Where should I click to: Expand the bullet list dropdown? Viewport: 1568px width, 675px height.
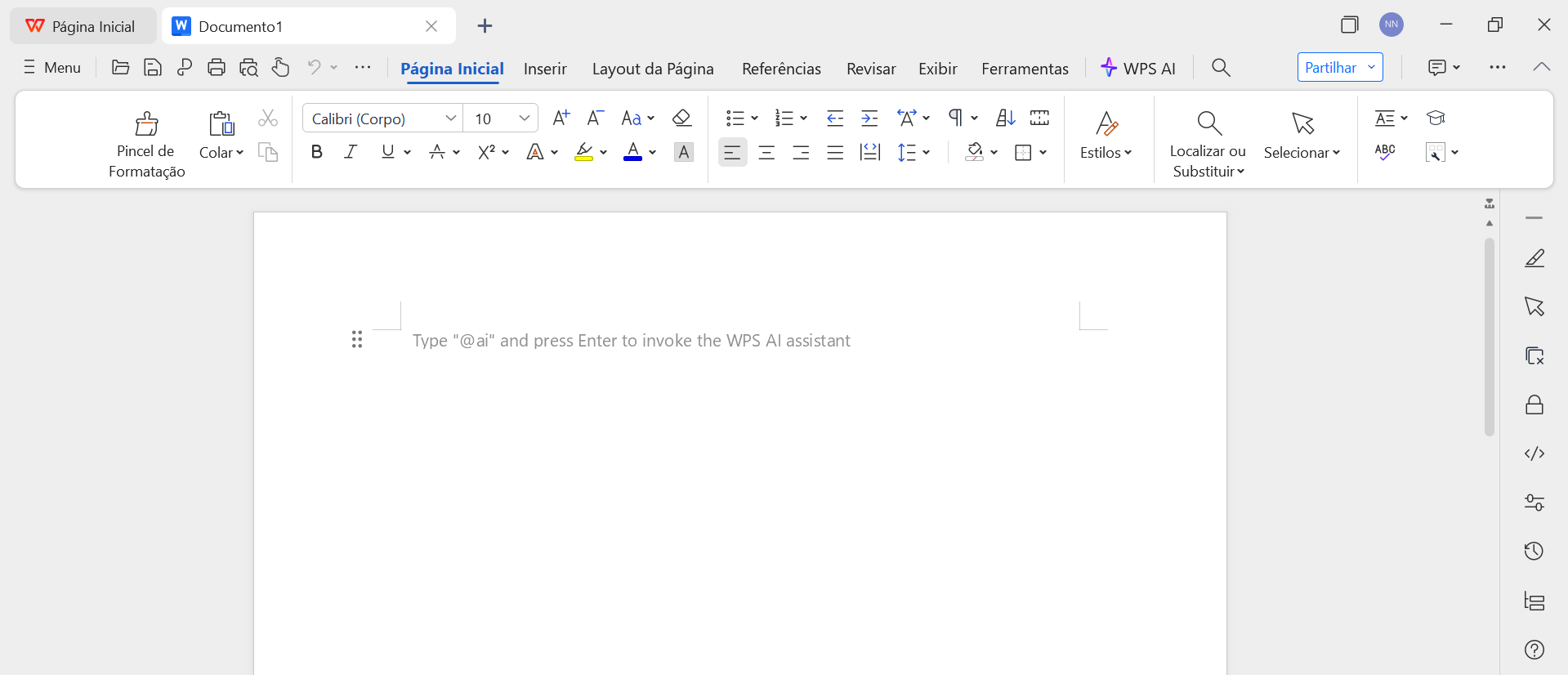pyautogui.click(x=754, y=118)
